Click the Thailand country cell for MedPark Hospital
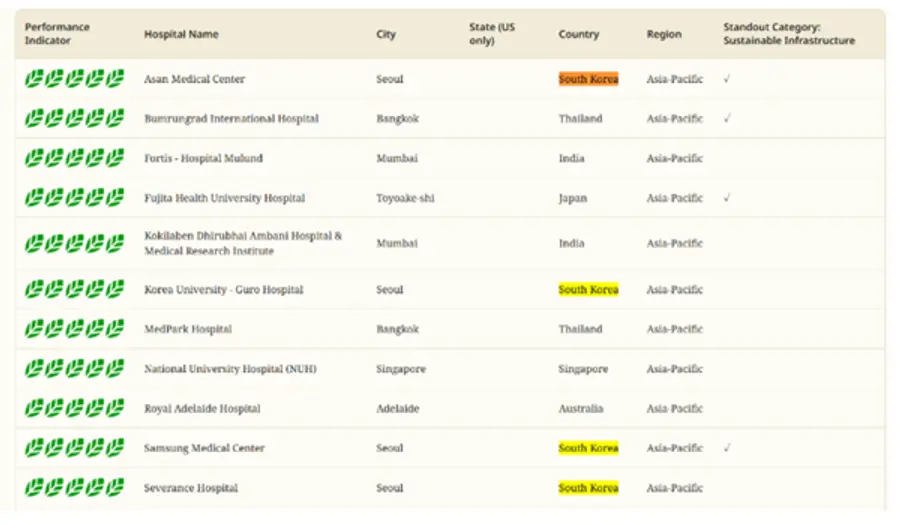The image size is (900, 525). click(x=580, y=329)
